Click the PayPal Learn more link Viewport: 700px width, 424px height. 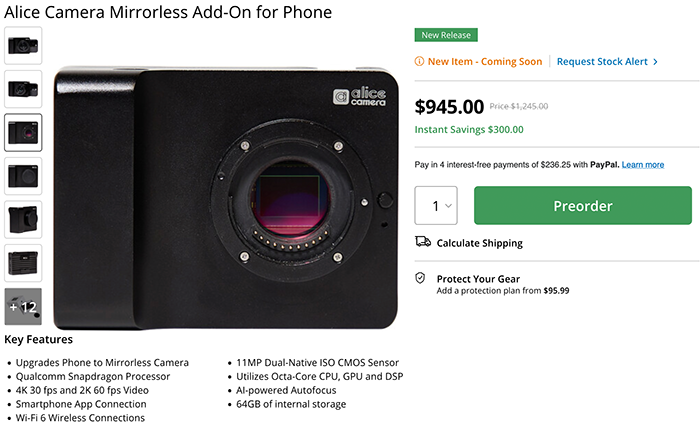(643, 164)
